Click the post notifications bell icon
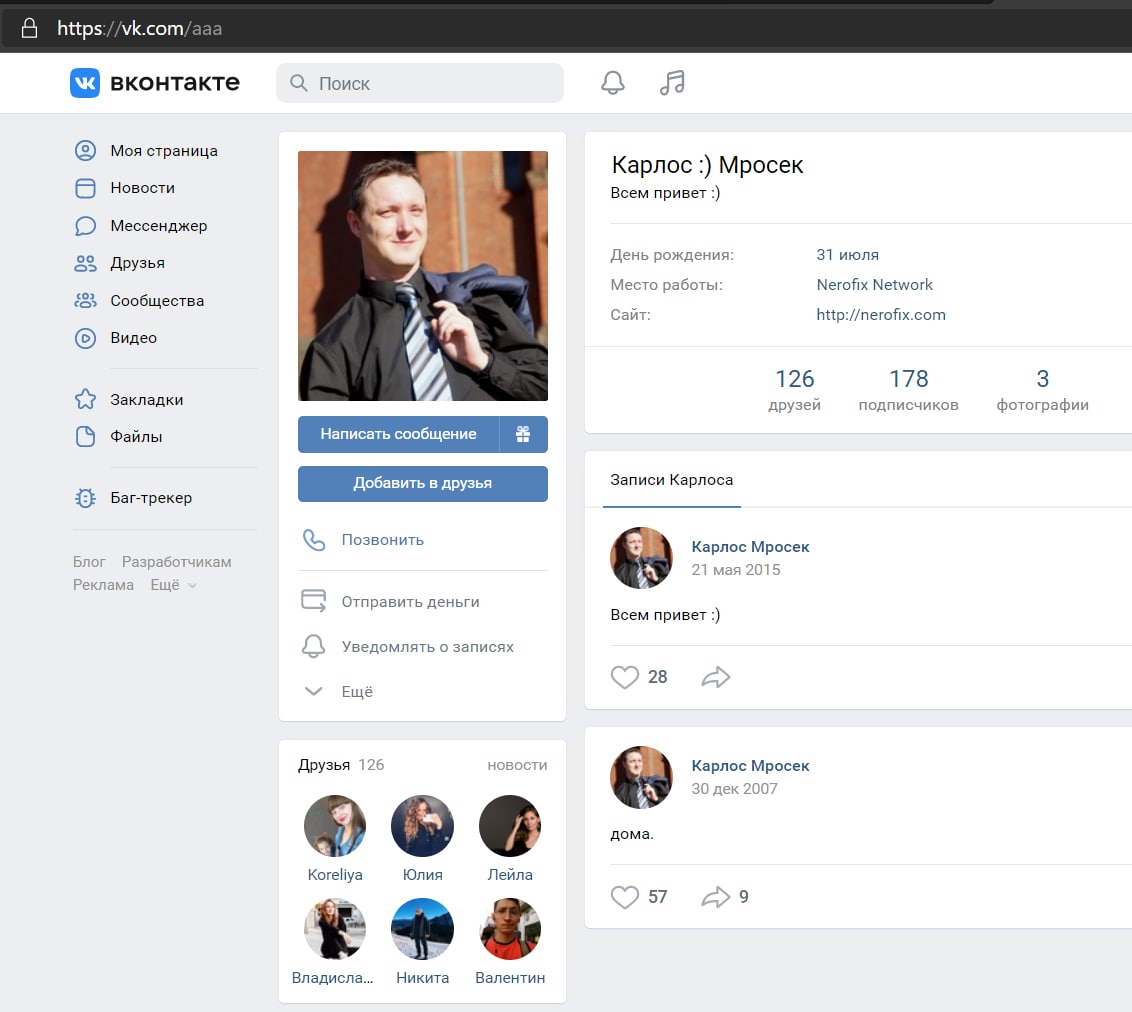The height and width of the screenshot is (1012, 1132). [313, 646]
